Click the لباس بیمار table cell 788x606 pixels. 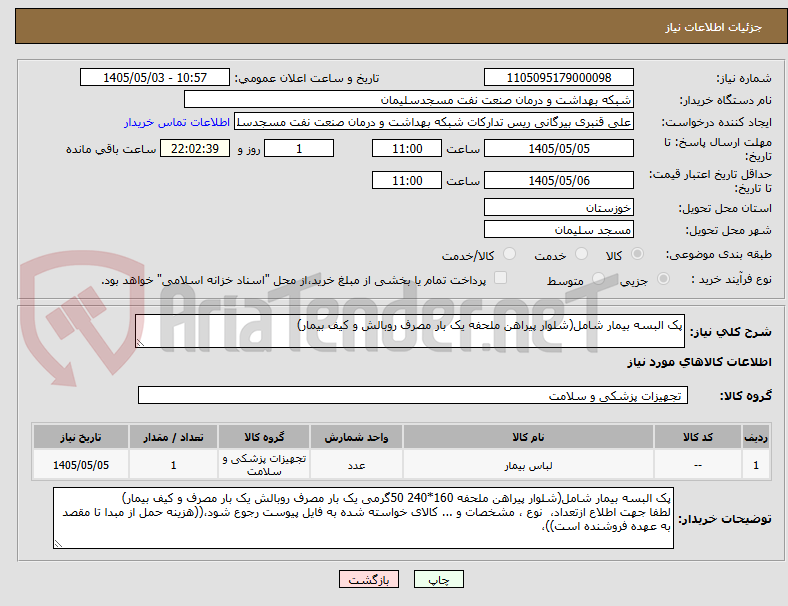[528, 465]
